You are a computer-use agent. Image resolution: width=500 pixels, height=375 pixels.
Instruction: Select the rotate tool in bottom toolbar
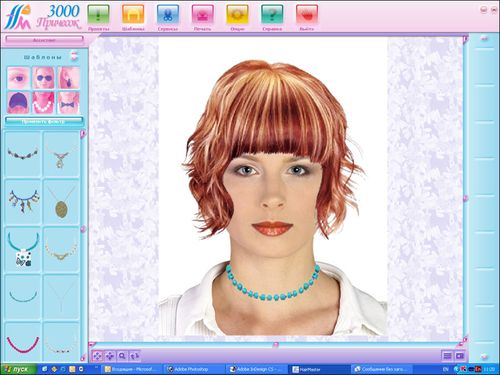tap(134, 356)
